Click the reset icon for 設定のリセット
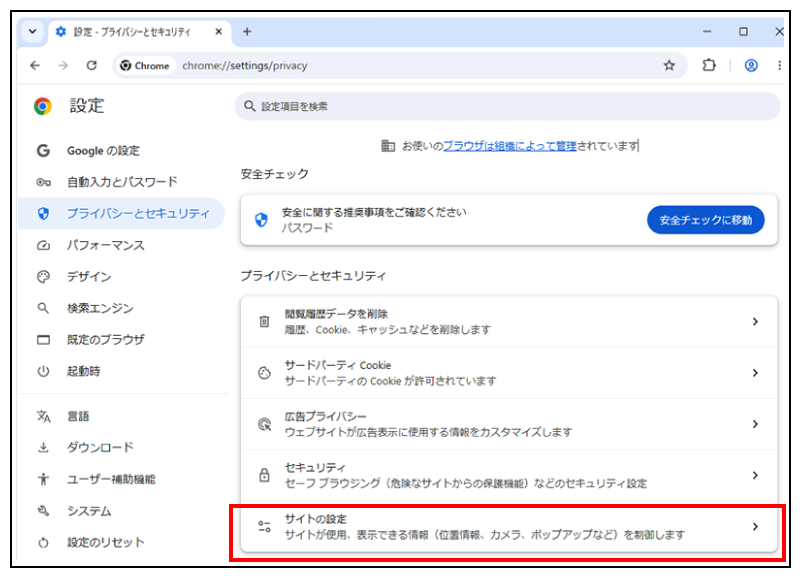Screen dimensions: 800x576 pyautogui.click(x=43, y=542)
